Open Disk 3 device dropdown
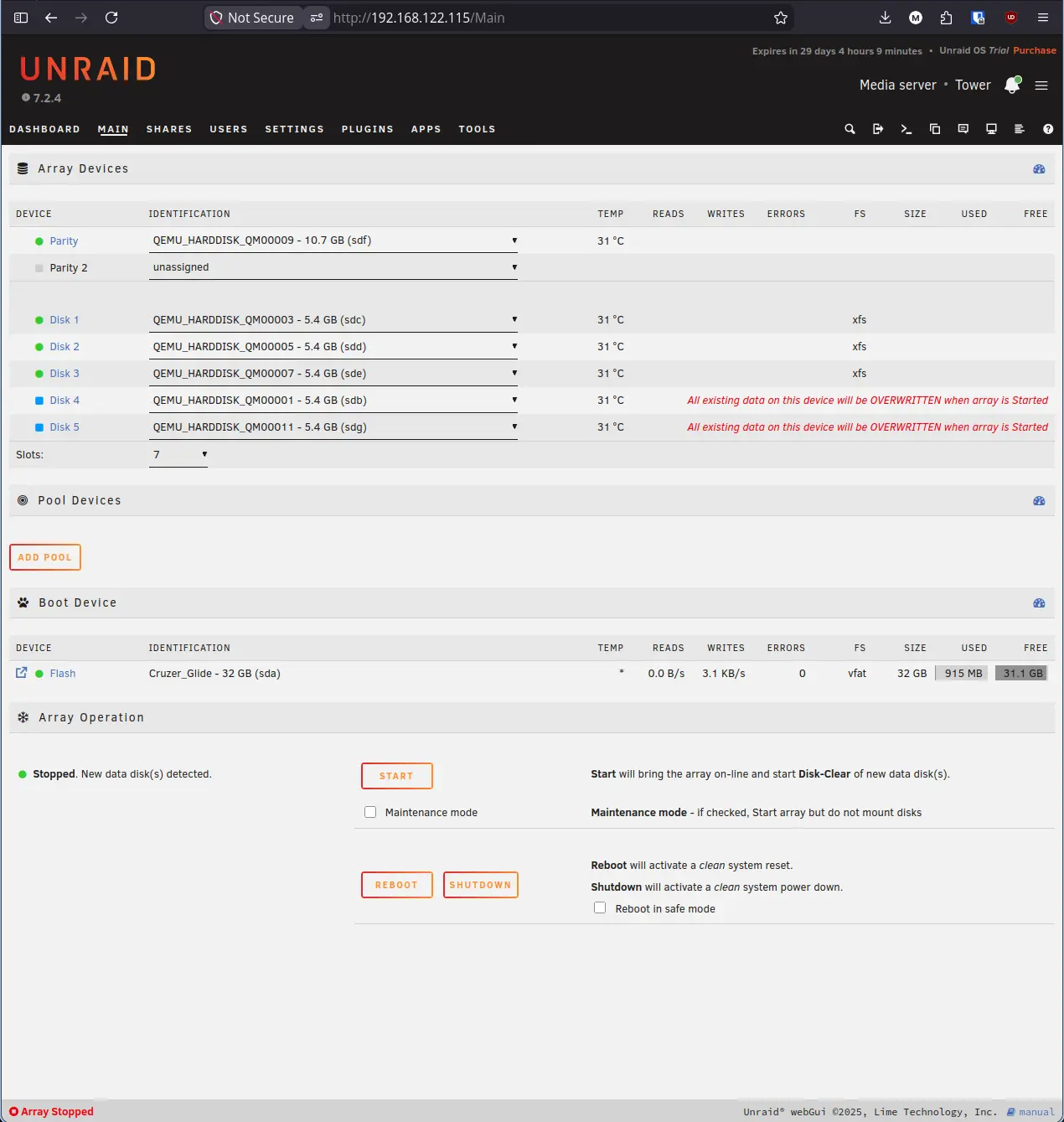 [x=333, y=374]
